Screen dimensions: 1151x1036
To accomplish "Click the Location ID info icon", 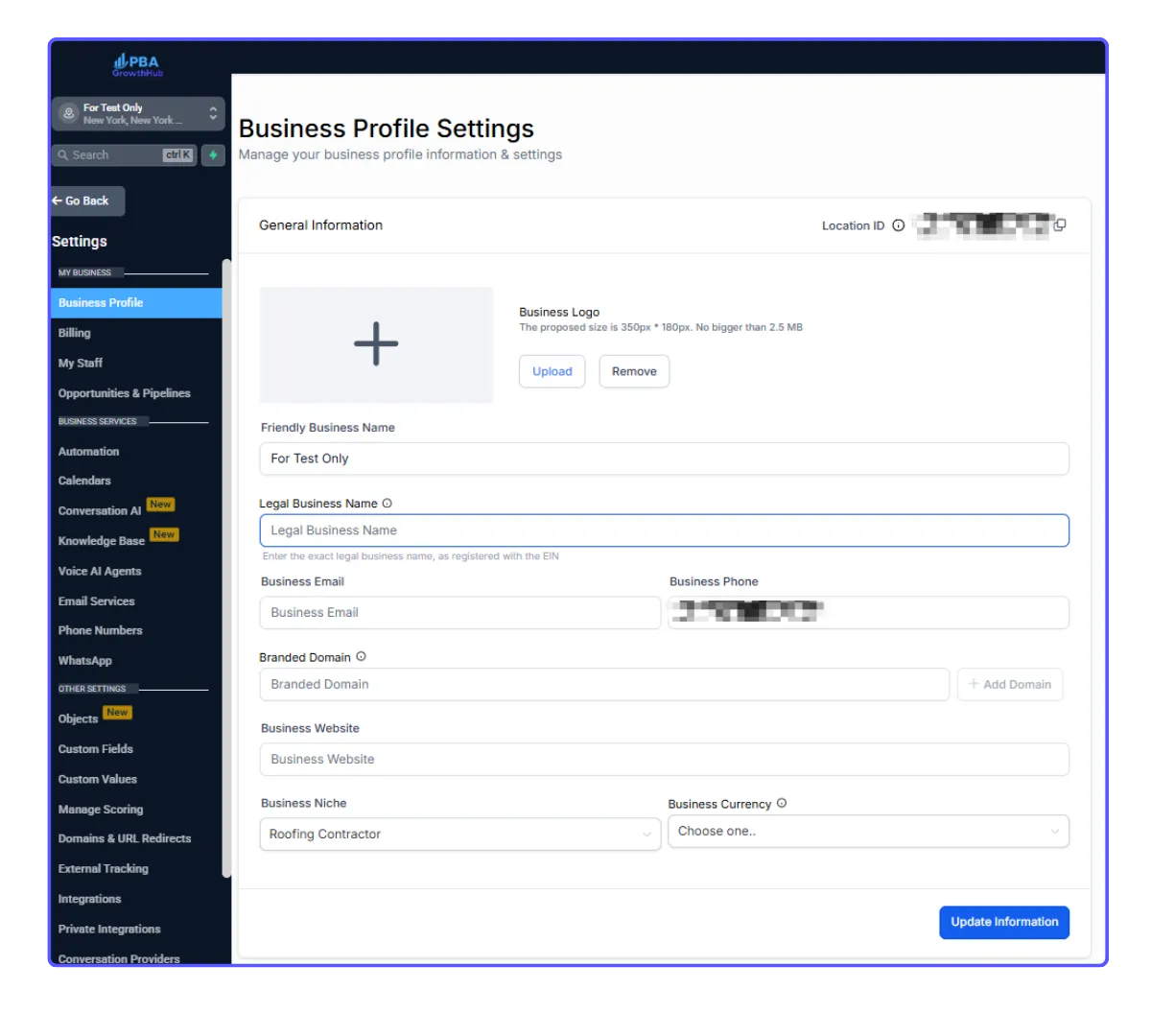I will pyautogui.click(x=899, y=225).
